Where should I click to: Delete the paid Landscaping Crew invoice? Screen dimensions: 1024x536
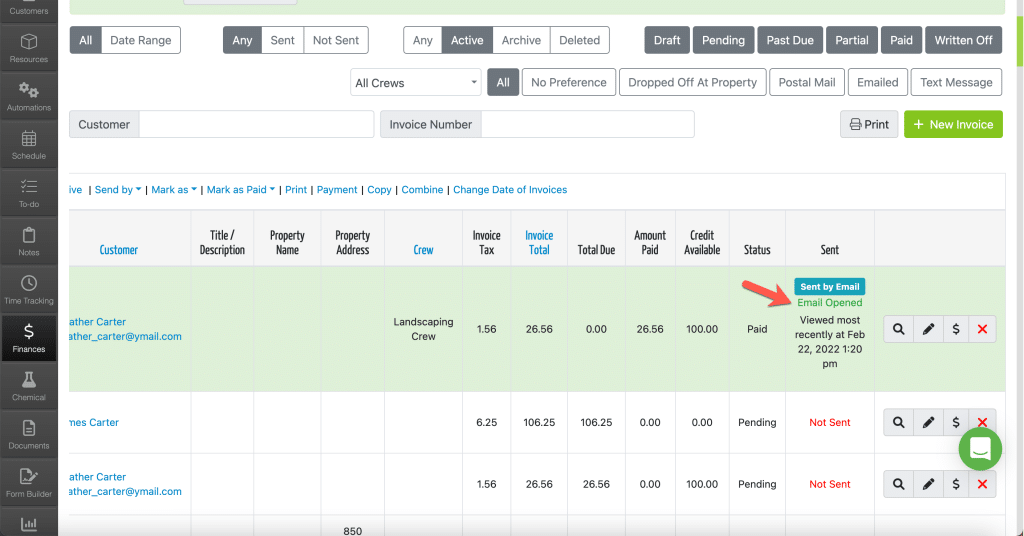(982, 329)
